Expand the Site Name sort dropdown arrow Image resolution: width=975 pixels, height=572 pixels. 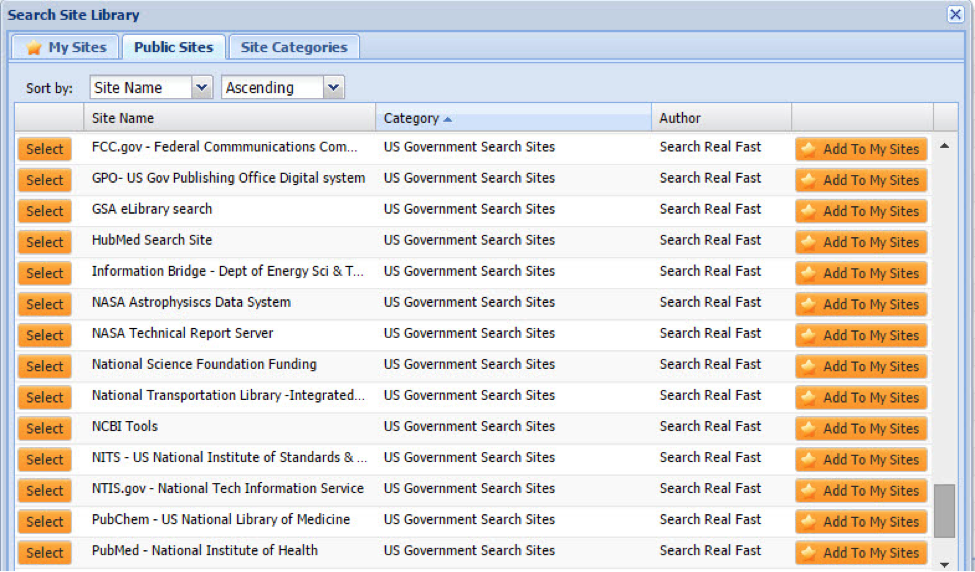pos(201,88)
